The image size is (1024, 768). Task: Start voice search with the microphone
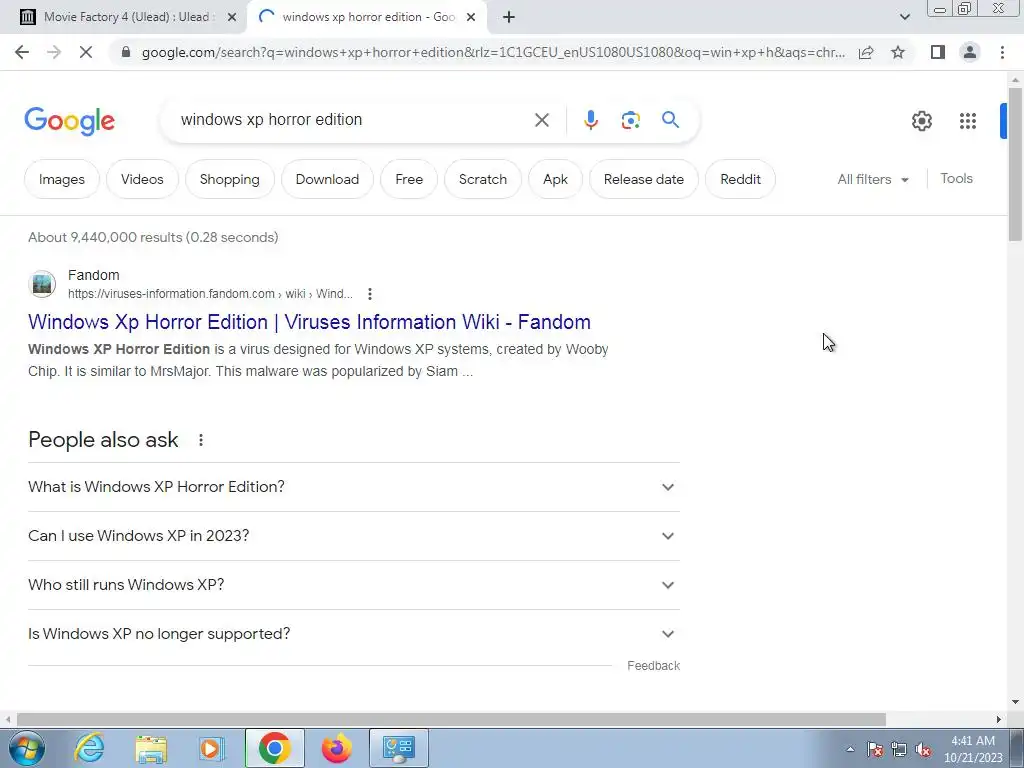(x=590, y=120)
